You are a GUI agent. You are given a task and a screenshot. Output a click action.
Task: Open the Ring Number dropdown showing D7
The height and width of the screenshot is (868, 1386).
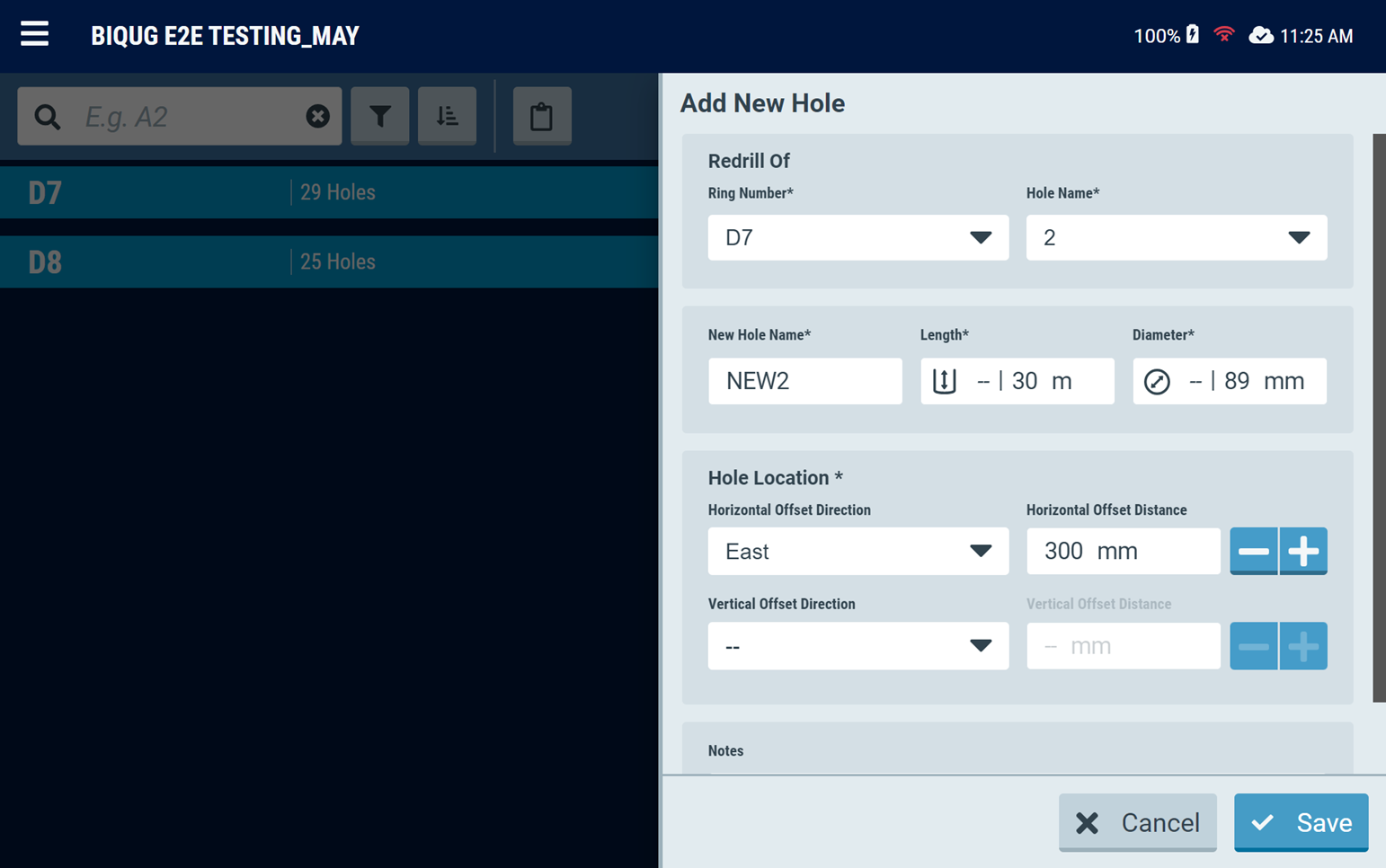(858, 237)
